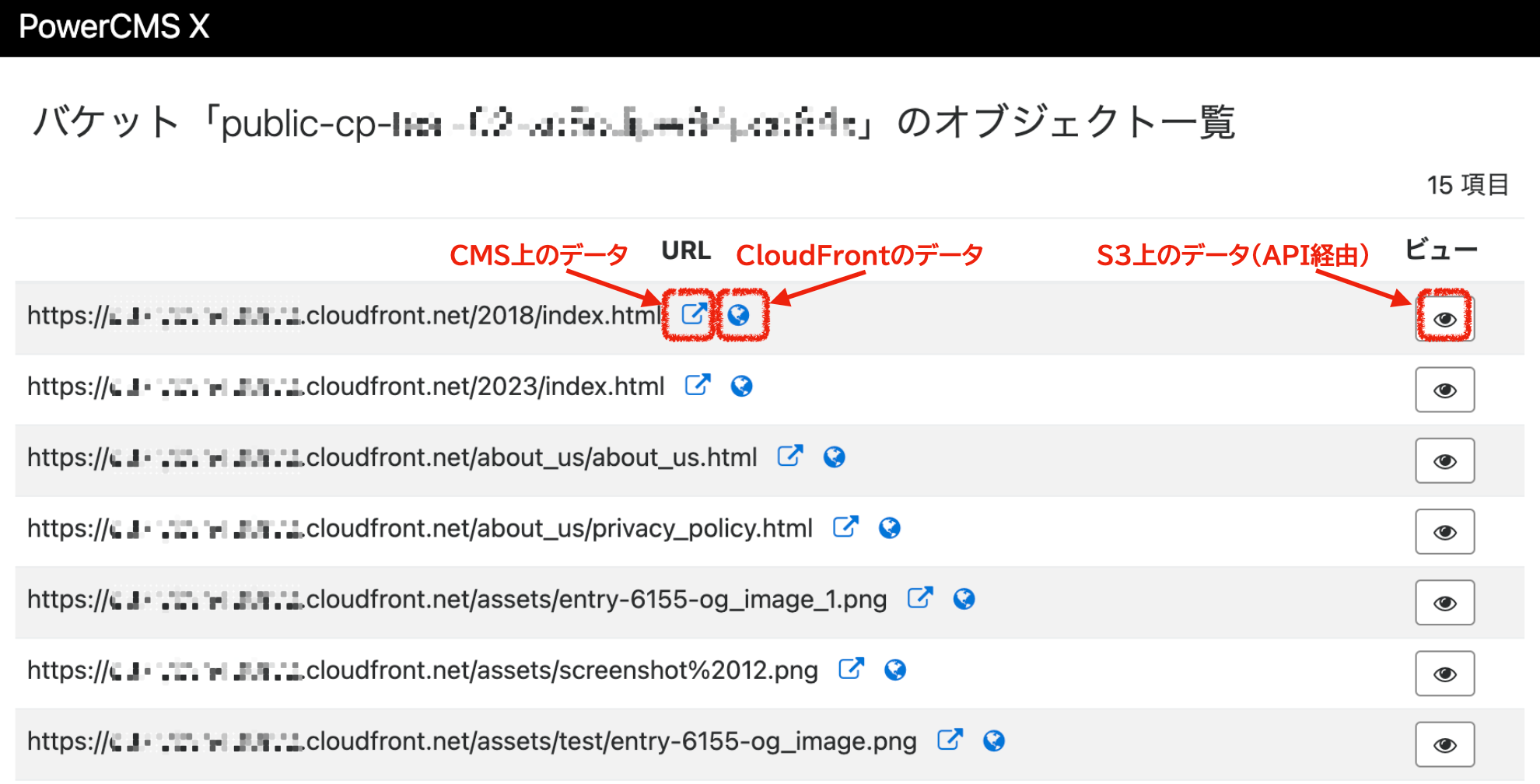Open CMS data link for entry-6155-og_image_1.png
Image resolution: width=1540 pixels, height=784 pixels.
click(x=921, y=599)
